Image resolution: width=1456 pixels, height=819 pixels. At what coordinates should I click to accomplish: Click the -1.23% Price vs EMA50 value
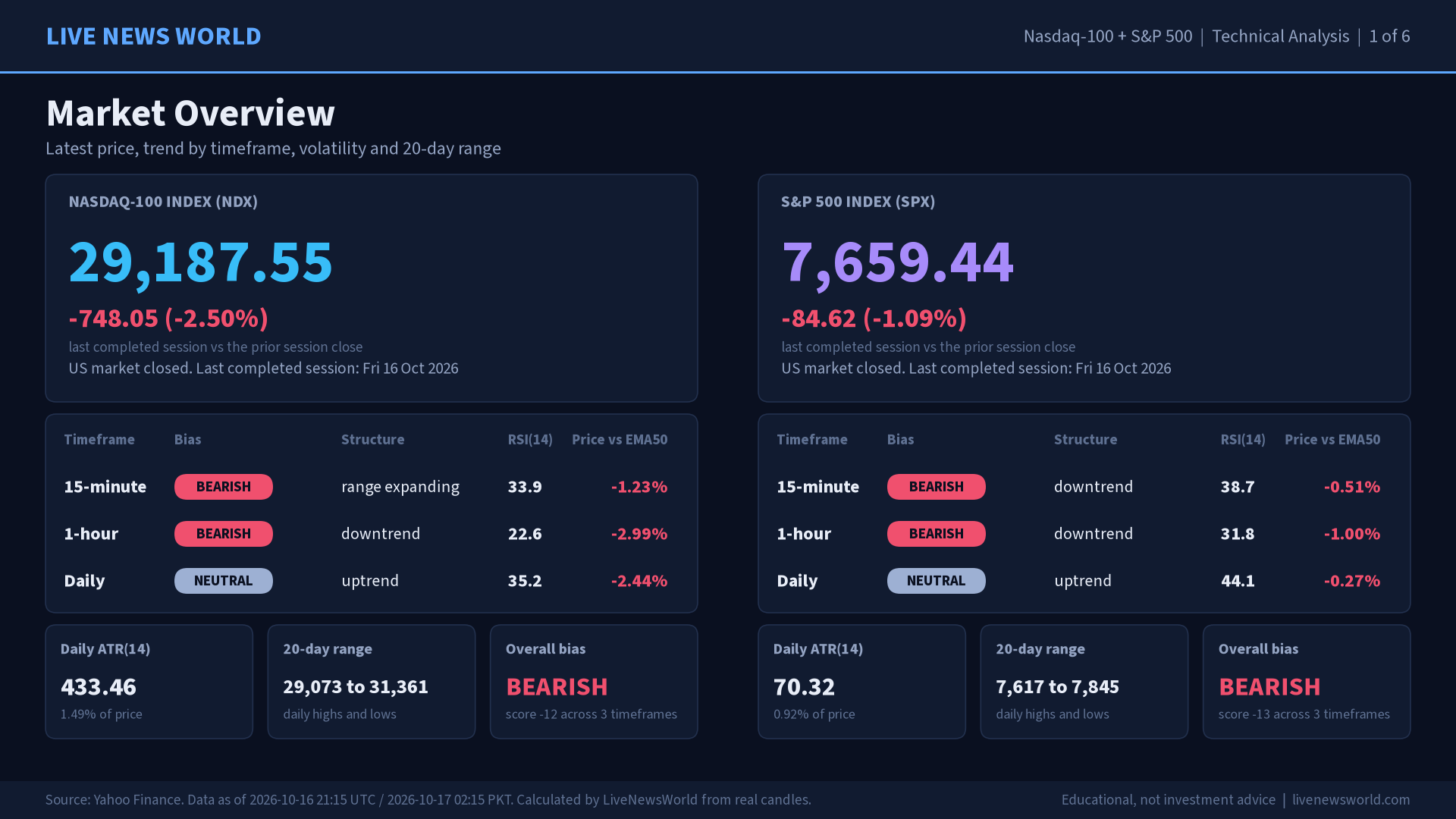(x=639, y=487)
